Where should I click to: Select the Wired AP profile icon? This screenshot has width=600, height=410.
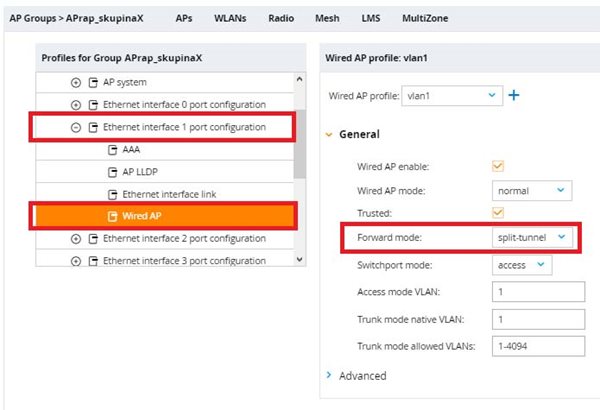[x=112, y=216]
